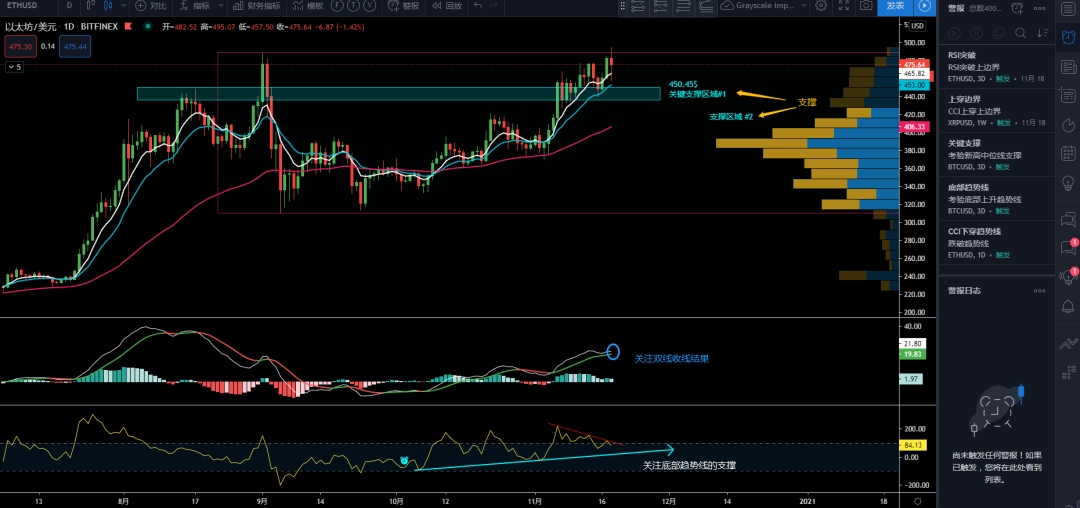The width and height of the screenshot is (1080, 508).
Task: Expand the indicators favorites dropdown arrow
Action: (x=221, y=6)
